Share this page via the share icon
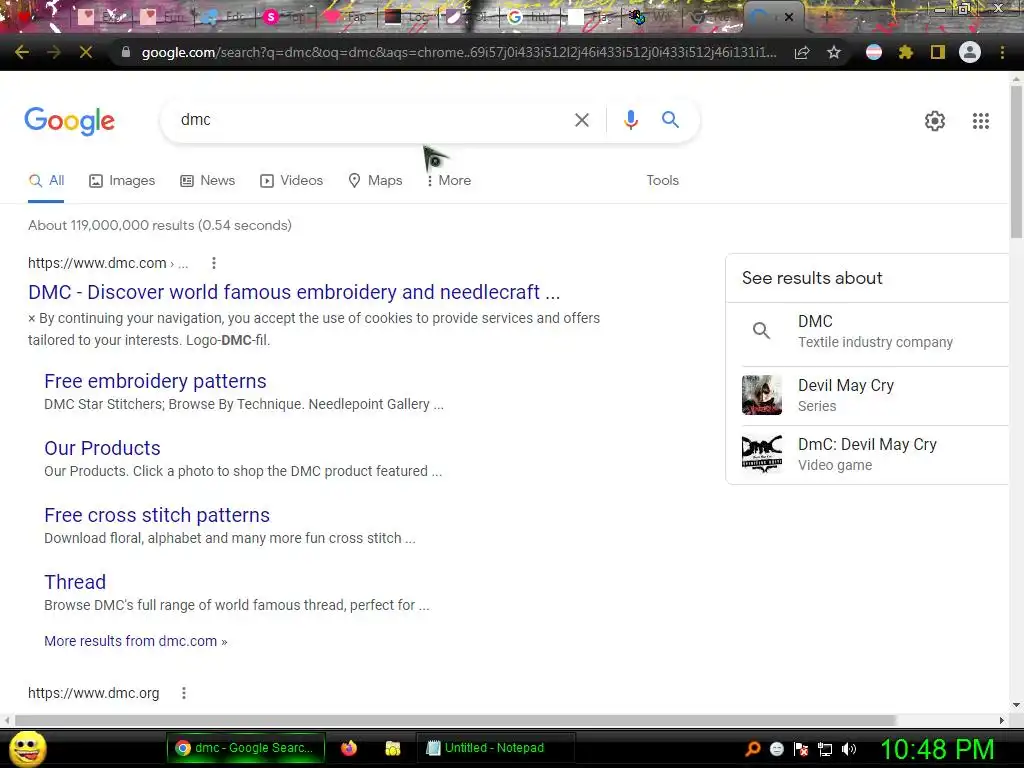1024x768 pixels. [x=802, y=52]
